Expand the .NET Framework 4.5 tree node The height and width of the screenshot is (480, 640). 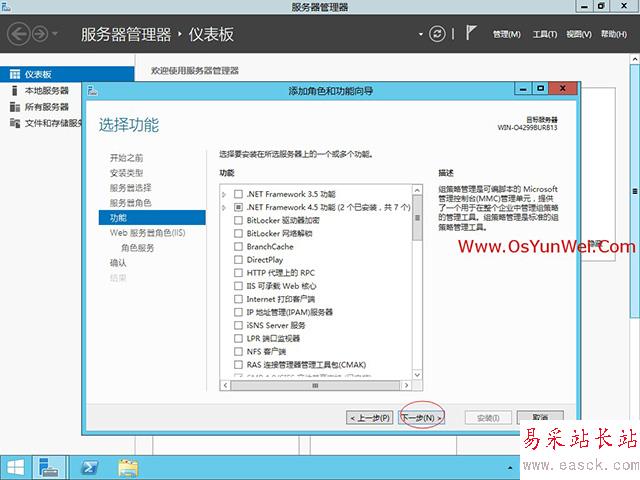(224, 207)
